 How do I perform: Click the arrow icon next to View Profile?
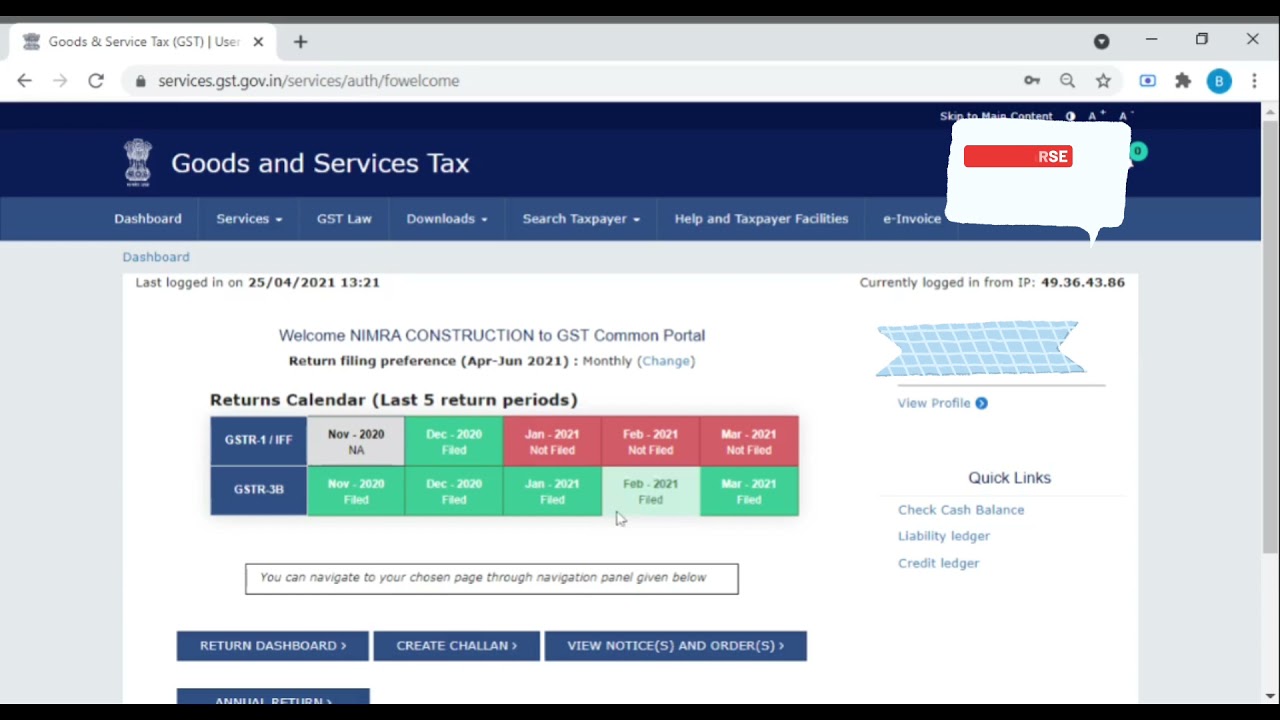coord(981,403)
